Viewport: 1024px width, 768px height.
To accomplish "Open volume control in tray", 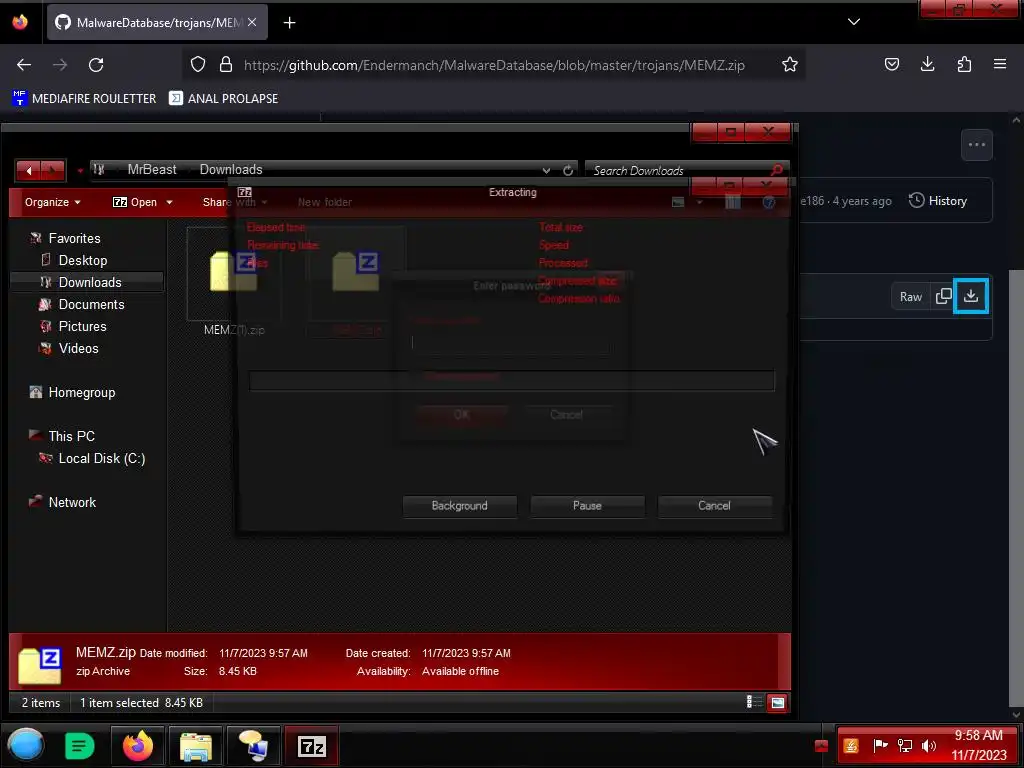I will tap(929, 746).
